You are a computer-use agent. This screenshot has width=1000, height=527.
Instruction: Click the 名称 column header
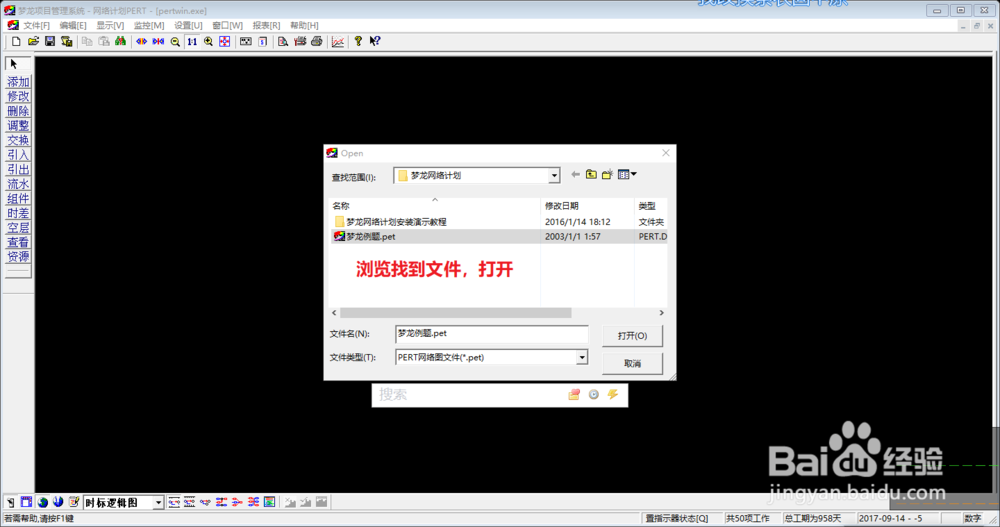click(x=435, y=206)
